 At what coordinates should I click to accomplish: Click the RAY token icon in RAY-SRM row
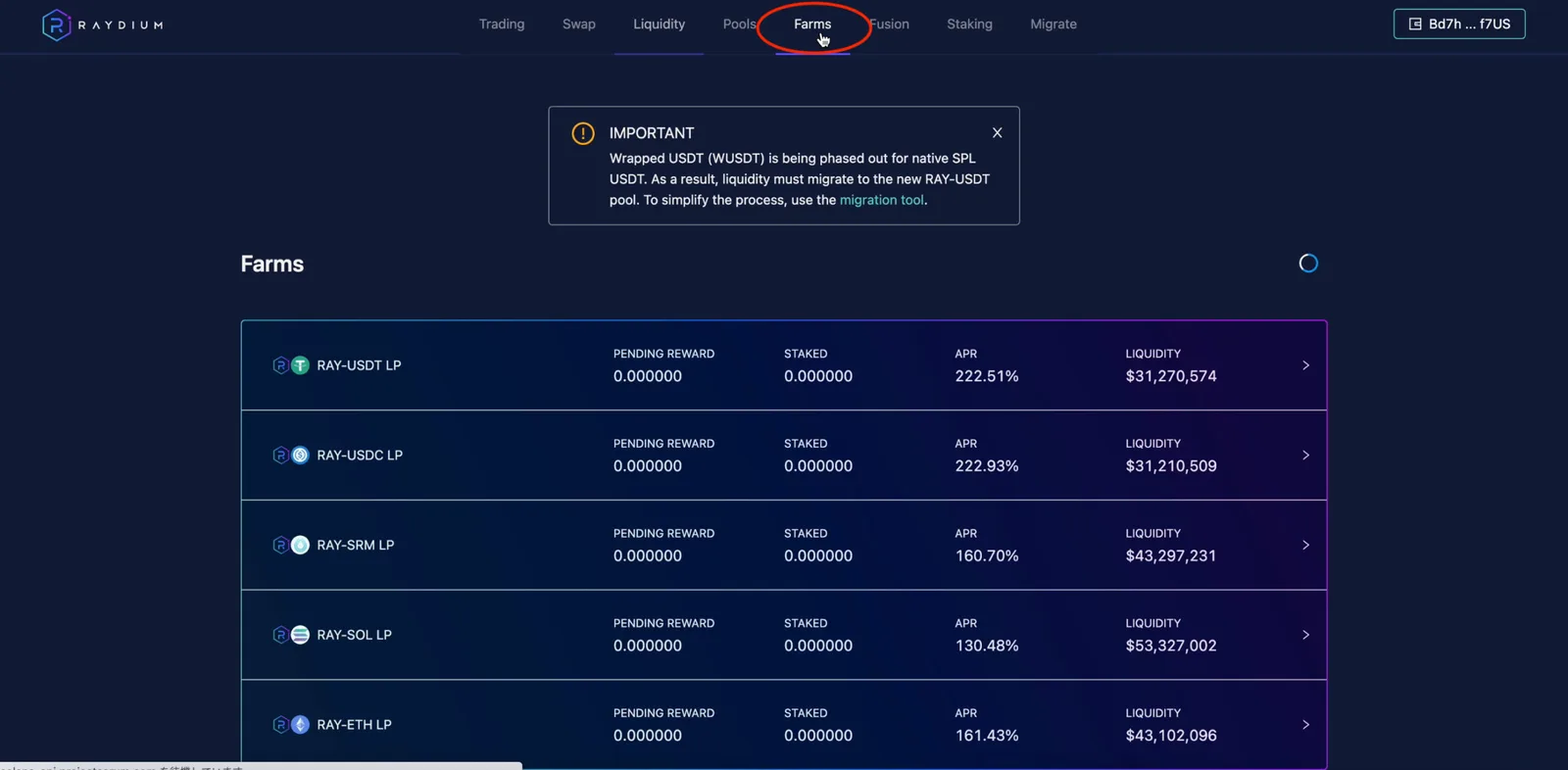point(280,545)
